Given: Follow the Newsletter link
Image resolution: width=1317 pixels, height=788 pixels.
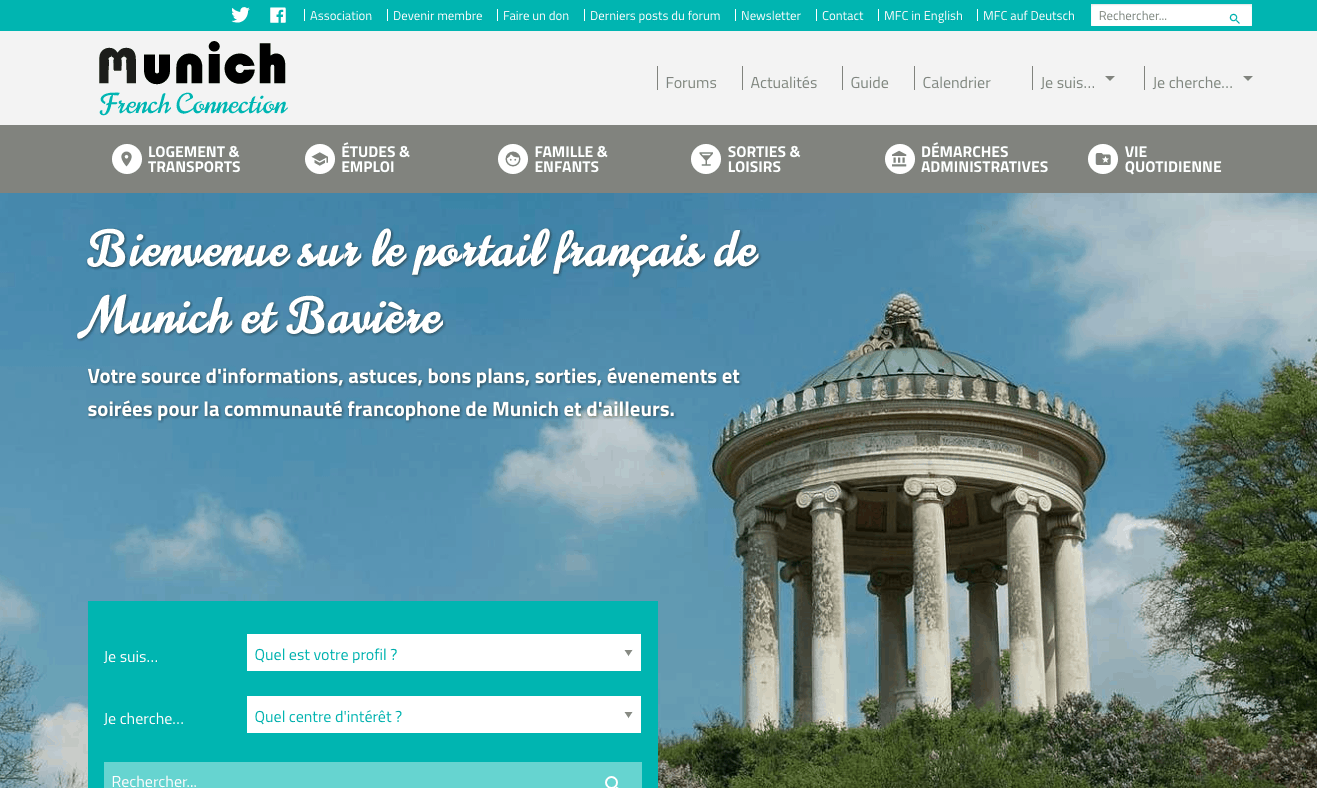Looking at the screenshot, I should tap(771, 16).
